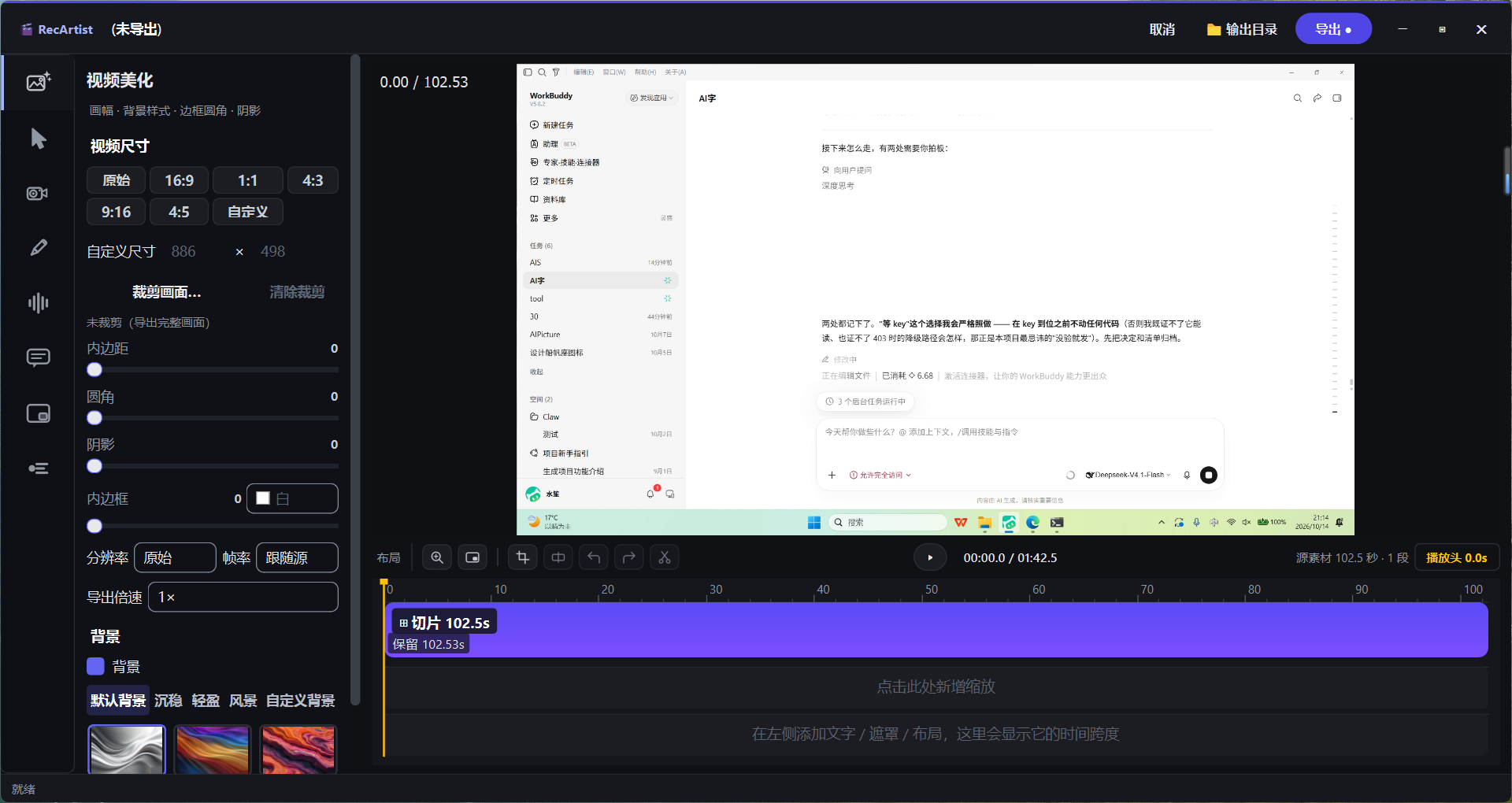Open the 输出目录 folder
Image resolution: width=1512 pixels, height=803 pixels.
click(x=1242, y=29)
